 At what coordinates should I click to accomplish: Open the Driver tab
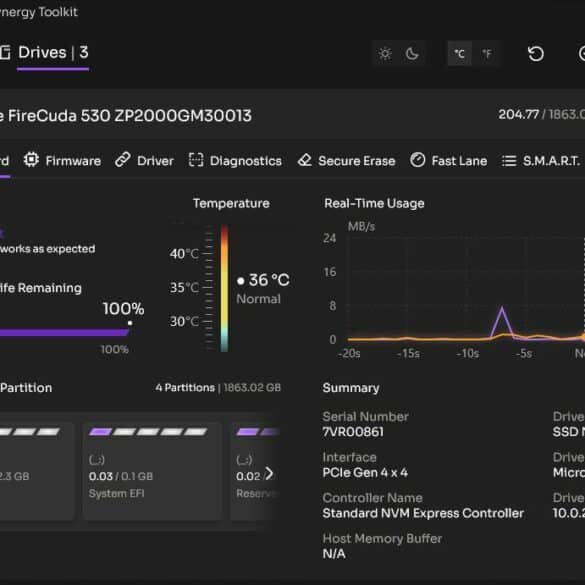[x=144, y=160]
